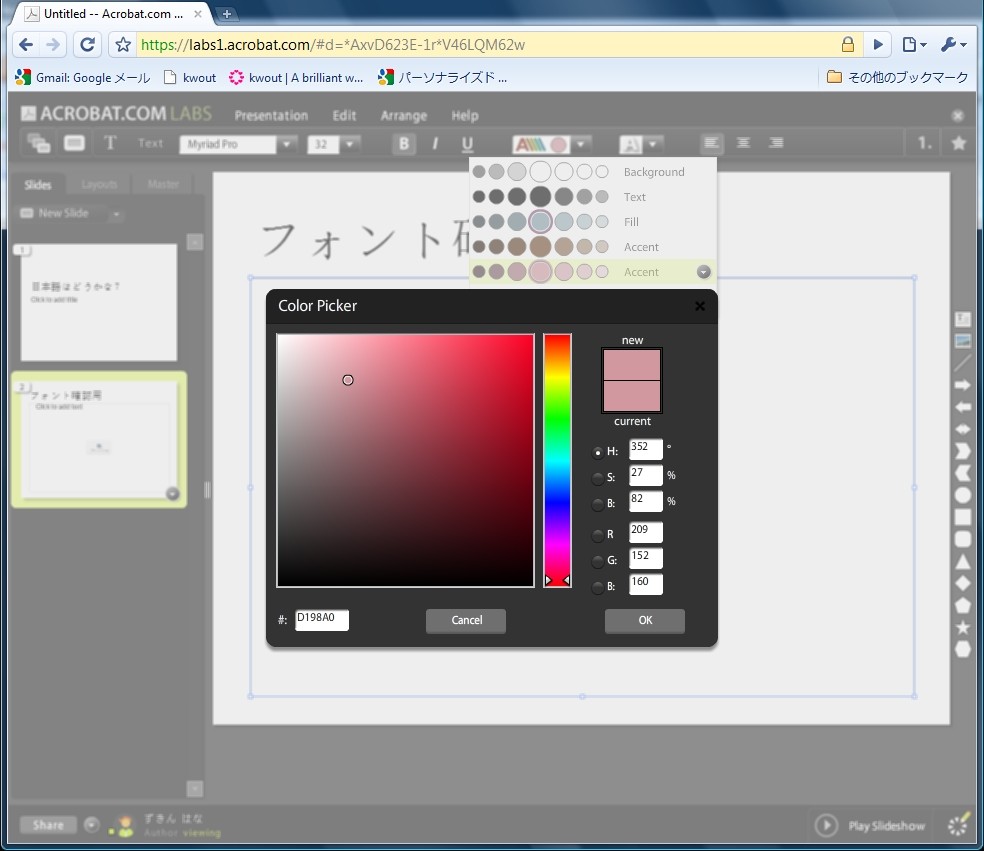The image size is (984, 851).
Task: Insert a star shape from the right sidebar
Action: [961, 627]
